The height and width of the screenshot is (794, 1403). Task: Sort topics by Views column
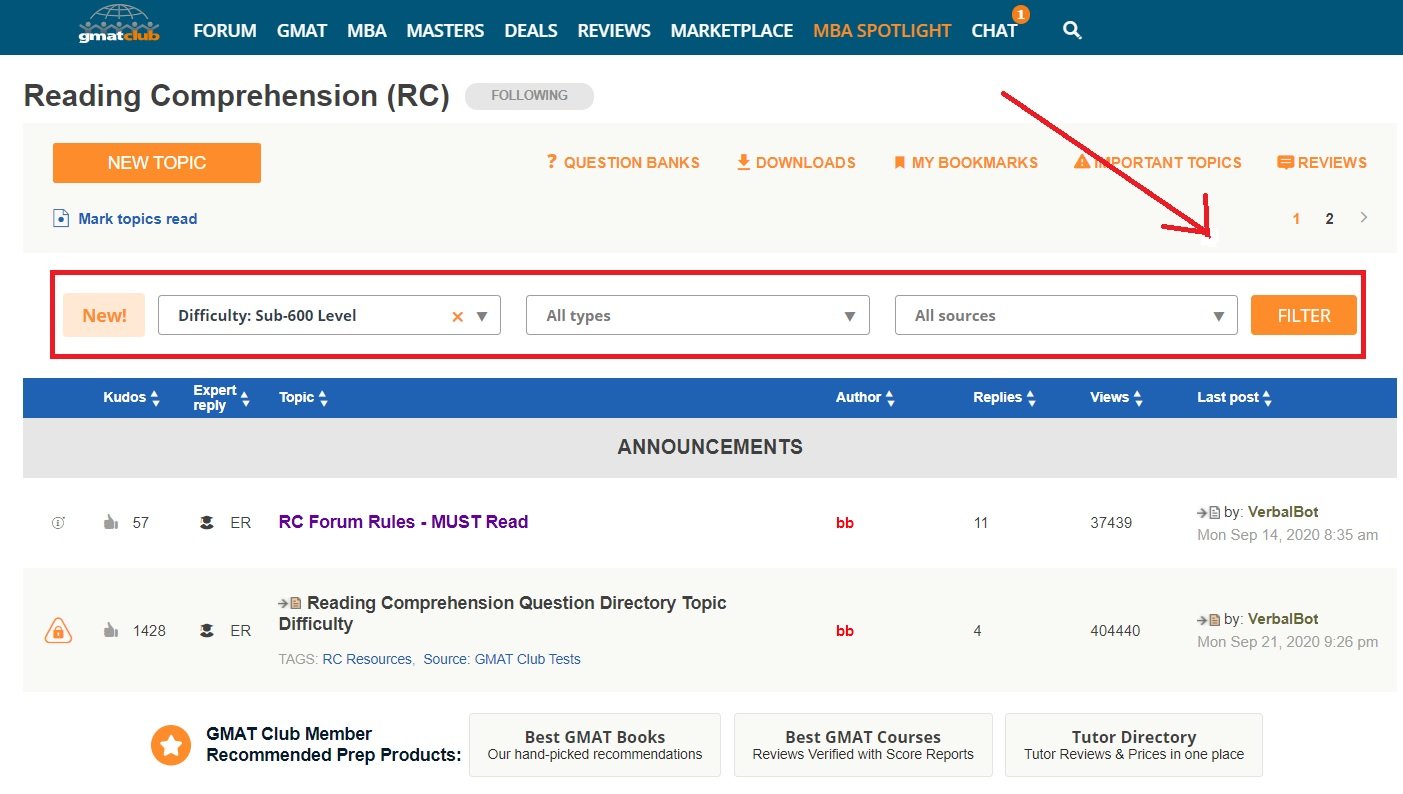[x=1116, y=398]
